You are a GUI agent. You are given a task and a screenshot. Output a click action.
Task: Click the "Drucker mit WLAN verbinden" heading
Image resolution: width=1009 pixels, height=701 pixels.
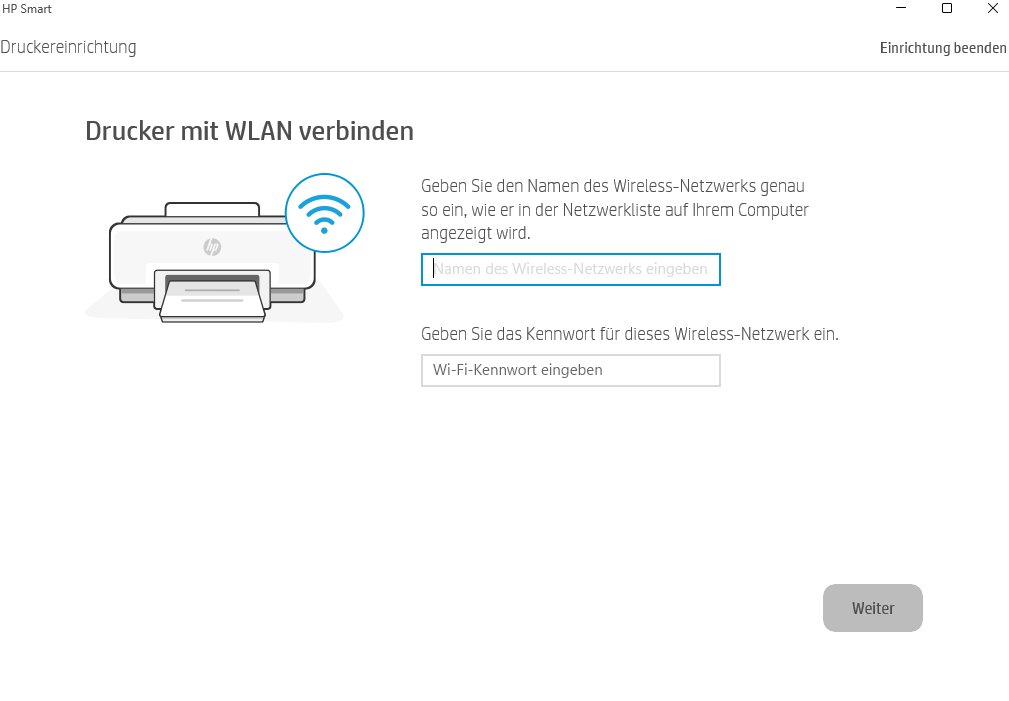[250, 131]
